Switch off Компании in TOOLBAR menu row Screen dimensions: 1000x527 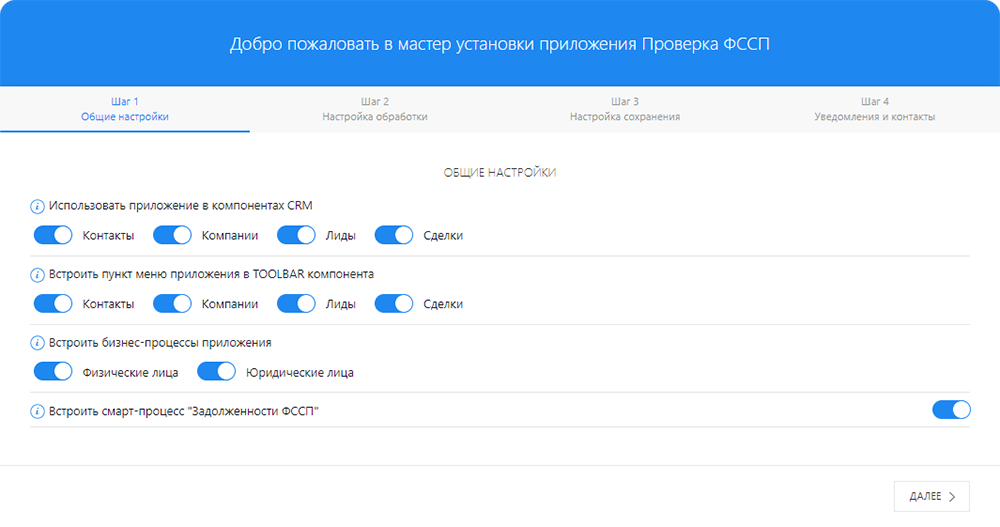coord(172,303)
